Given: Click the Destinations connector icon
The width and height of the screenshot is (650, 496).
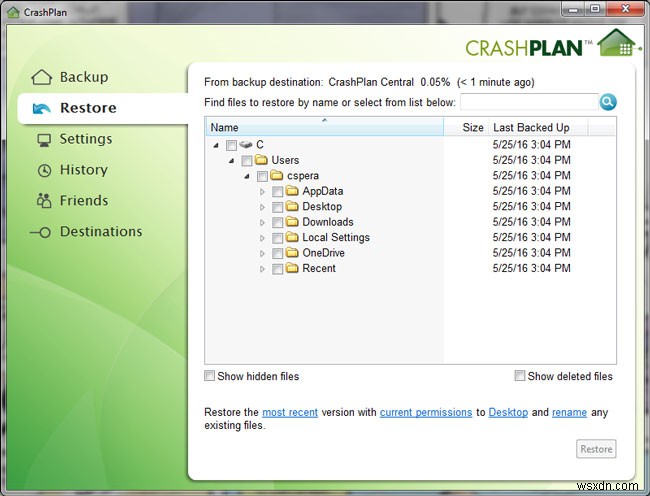Looking at the screenshot, I should [41, 232].
